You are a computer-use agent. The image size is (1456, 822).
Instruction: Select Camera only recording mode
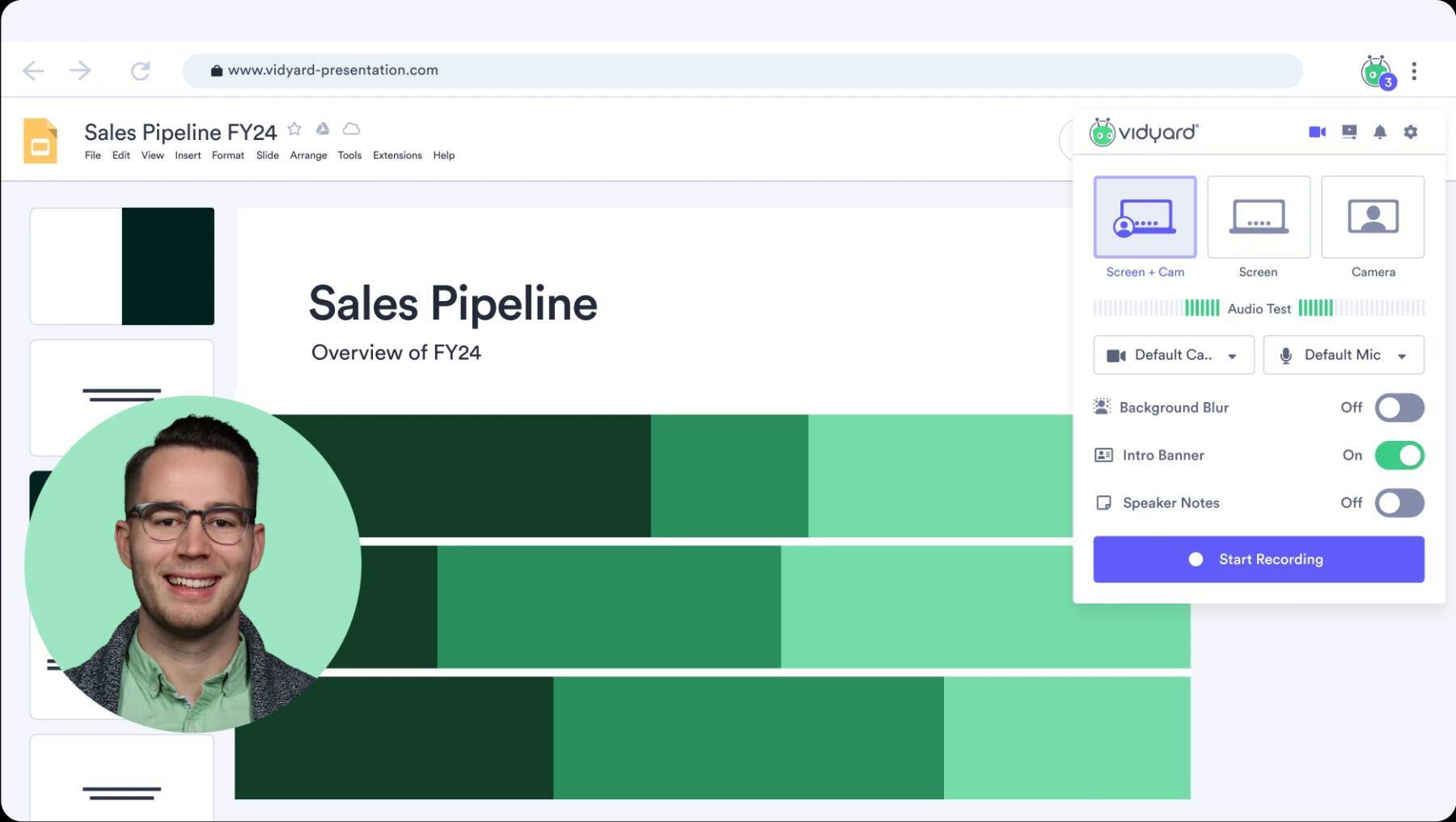(1372, 218)
